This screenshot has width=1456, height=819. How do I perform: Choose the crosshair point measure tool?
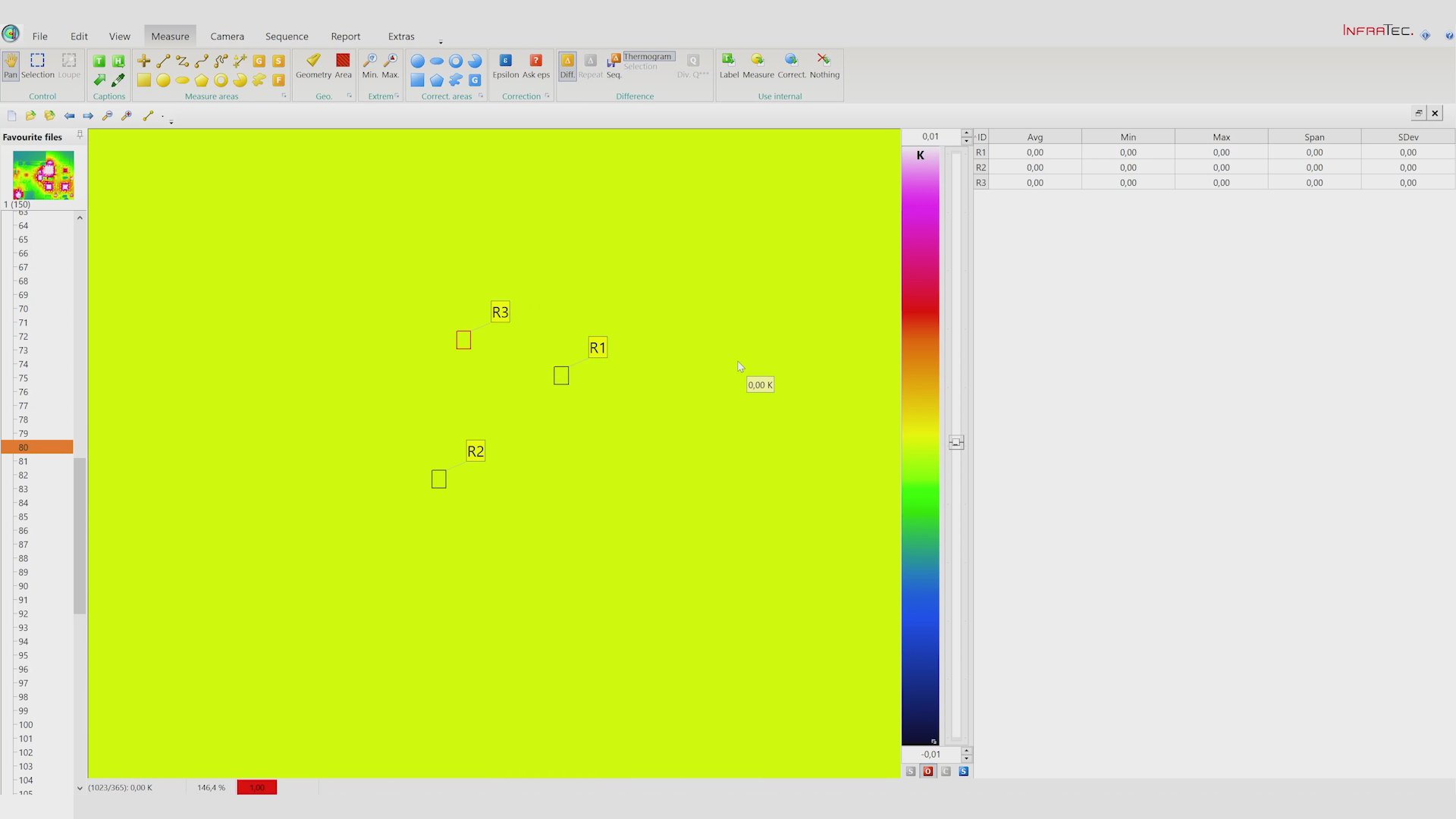point(143,61)
